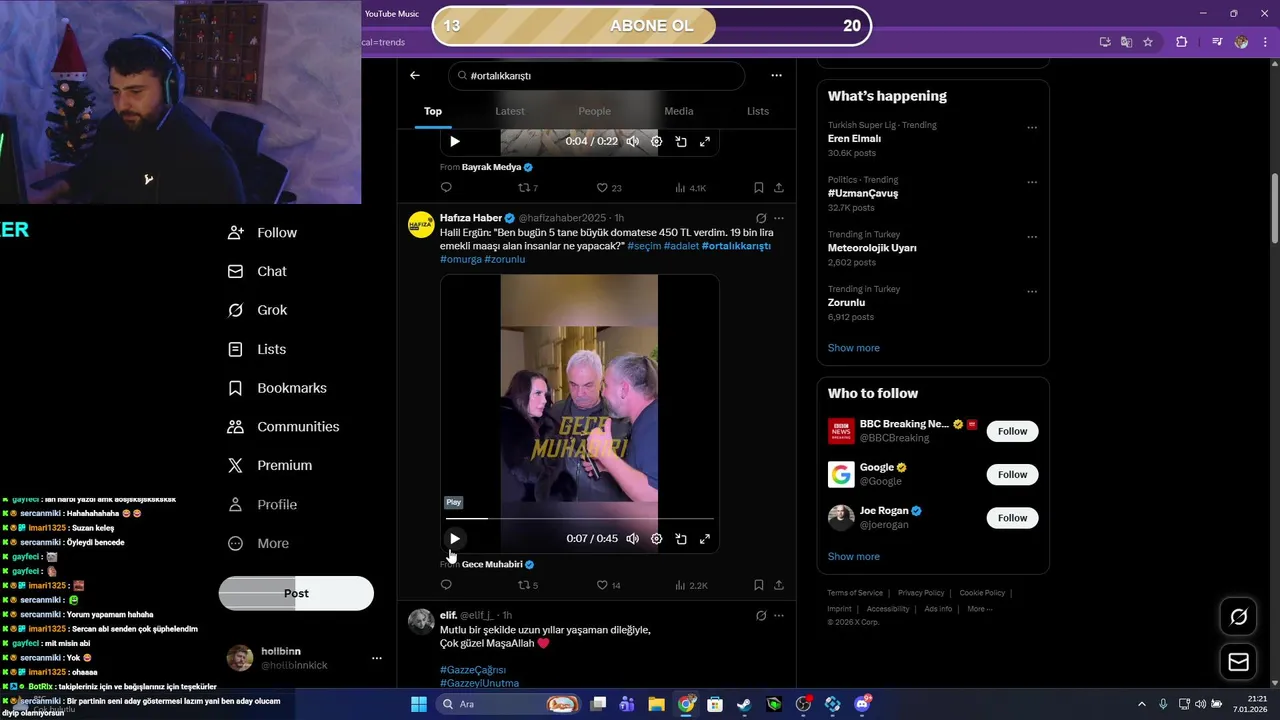Expand the More sidebar menu
Screen dimensions: 1280x720
coord(258,543)
